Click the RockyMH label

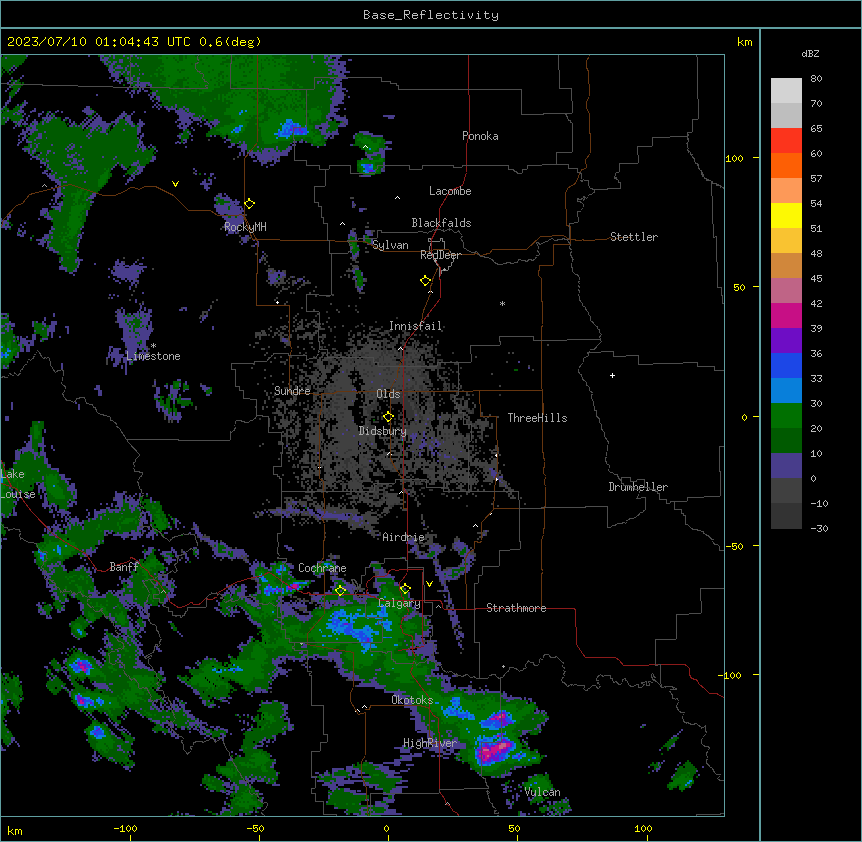[245, 227]
